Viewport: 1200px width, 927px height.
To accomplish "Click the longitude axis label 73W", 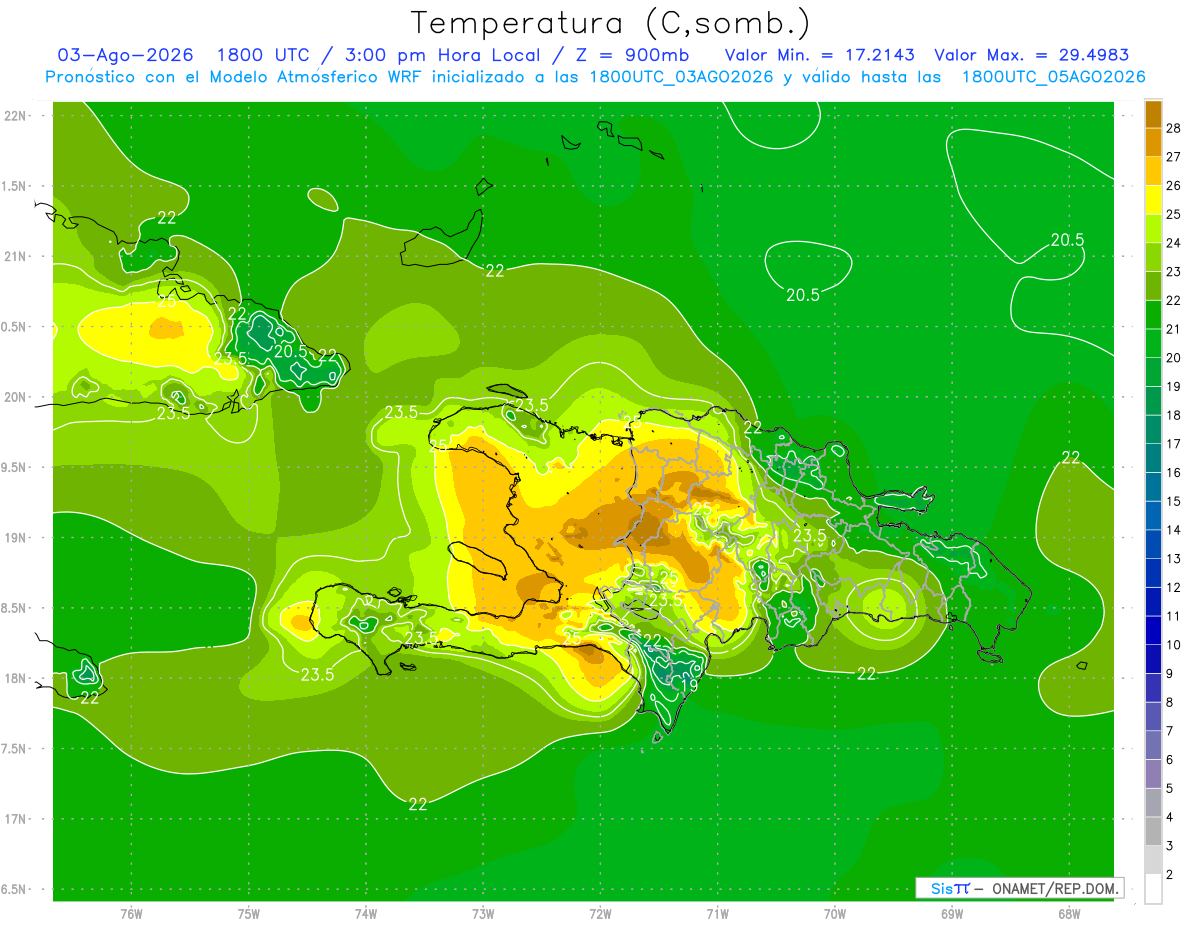I will click(483, 912).
